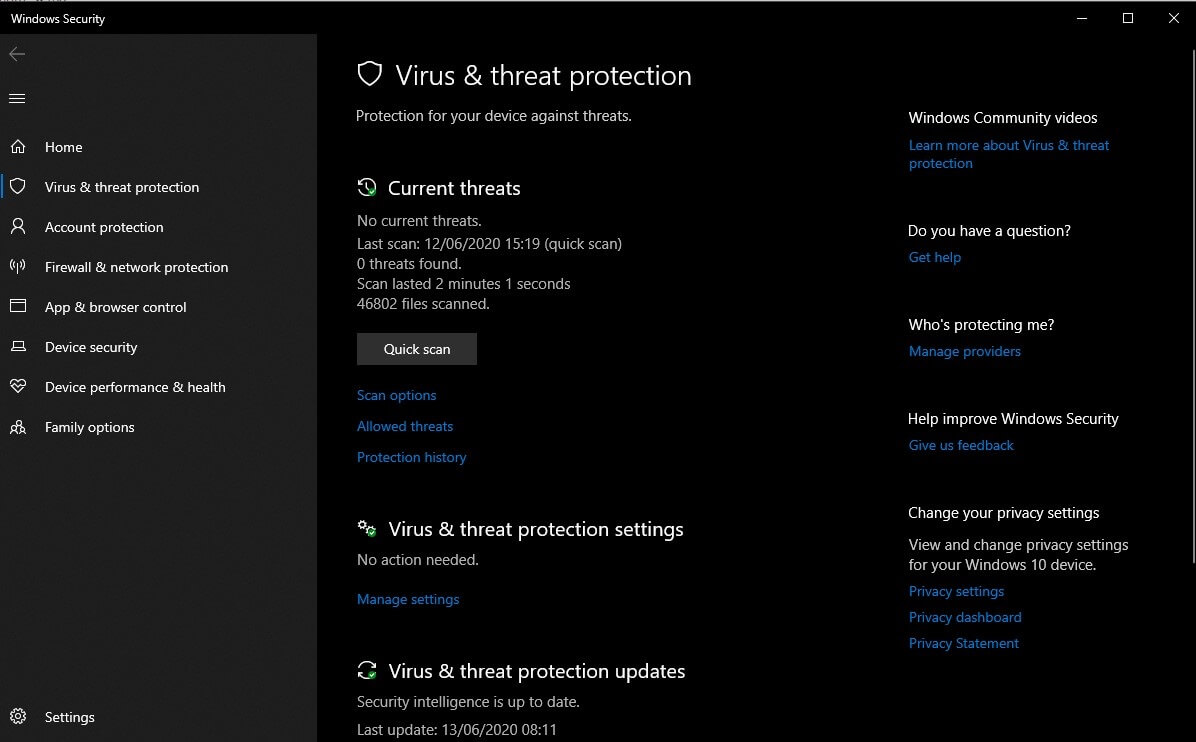Viewport: 1196px width, 742px height.
Task: Click the large shield icon beside page title
Action: click(x=370, y=74)
